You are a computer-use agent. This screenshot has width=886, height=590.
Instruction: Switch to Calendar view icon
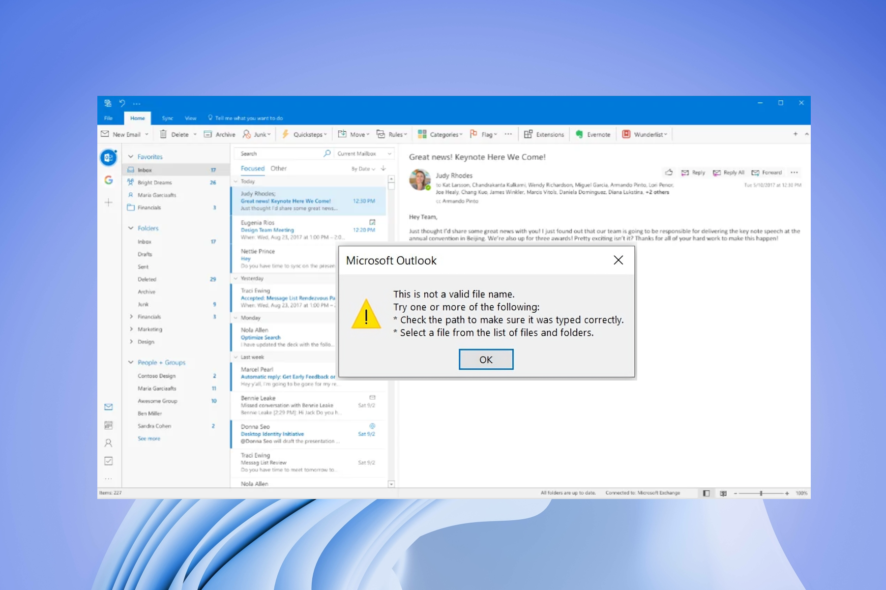[x=108, y=425]
